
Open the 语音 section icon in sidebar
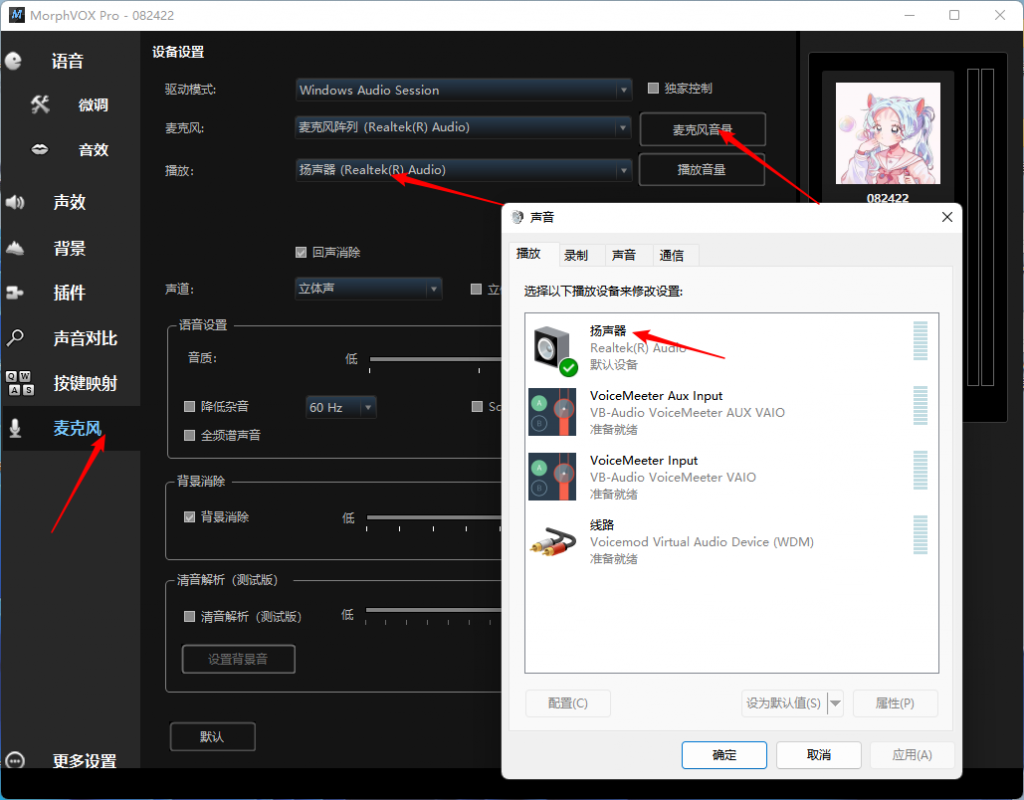14,61
